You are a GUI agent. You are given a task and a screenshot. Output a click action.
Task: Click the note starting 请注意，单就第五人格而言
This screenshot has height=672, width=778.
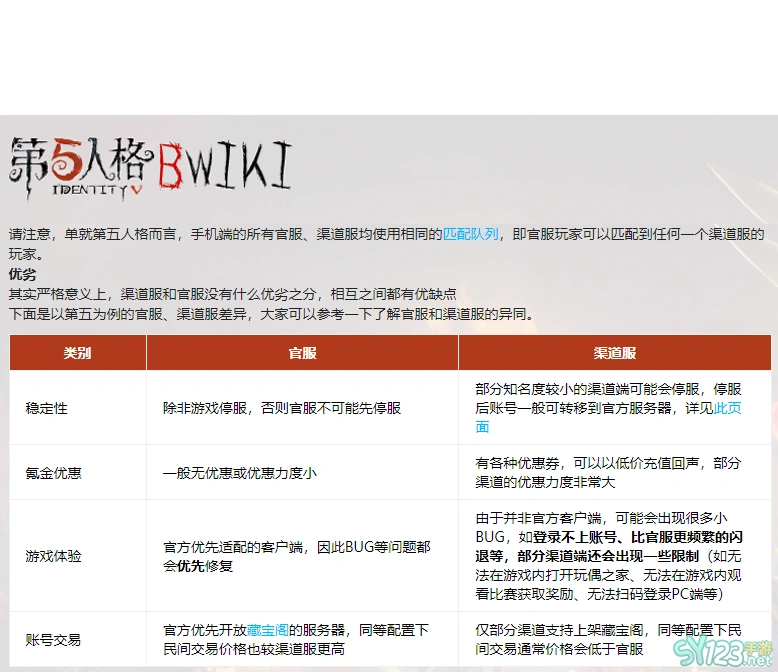click(387, 244)
